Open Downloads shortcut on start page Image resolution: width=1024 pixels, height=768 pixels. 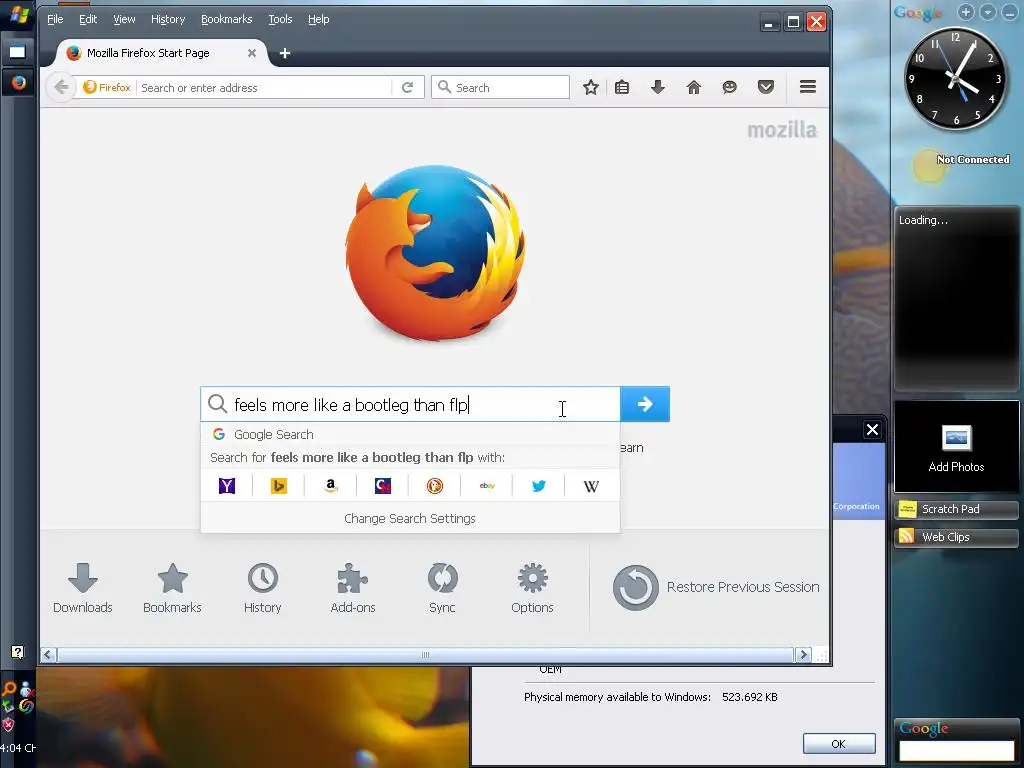point(83,588)
